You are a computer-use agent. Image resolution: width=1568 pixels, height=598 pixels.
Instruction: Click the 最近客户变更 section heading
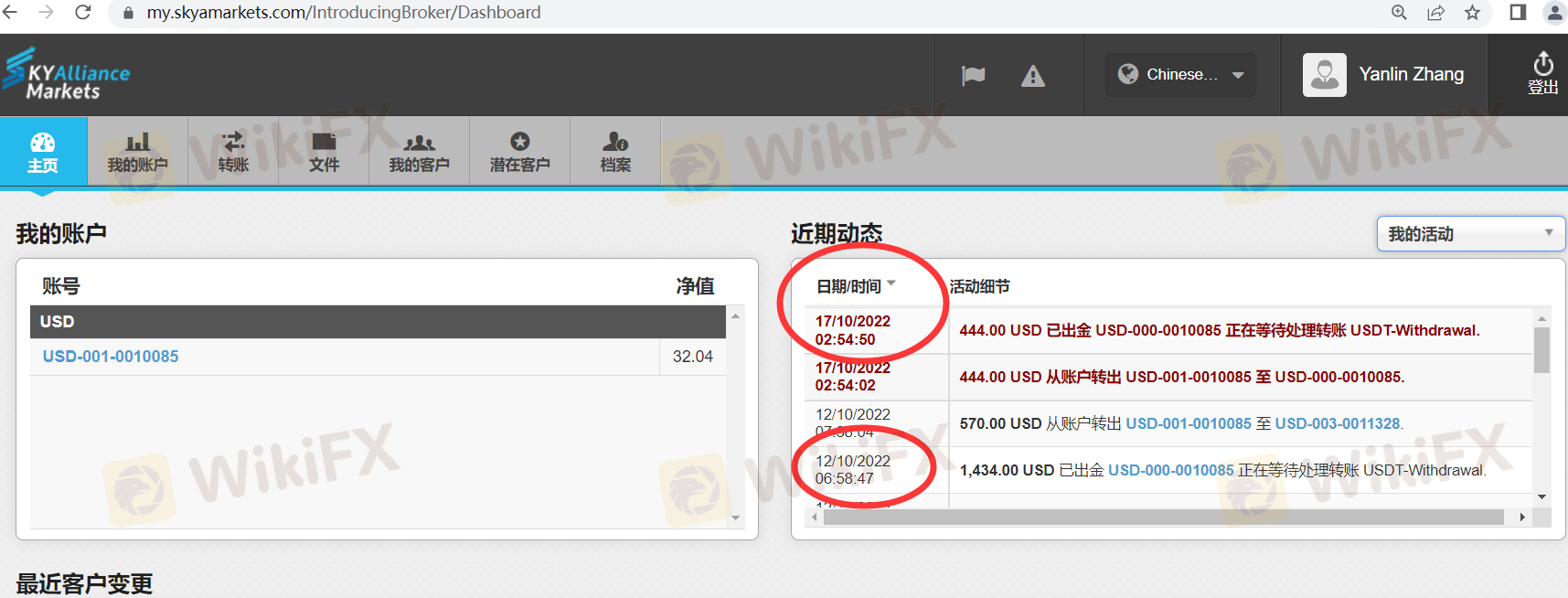(x=84, y=583)
